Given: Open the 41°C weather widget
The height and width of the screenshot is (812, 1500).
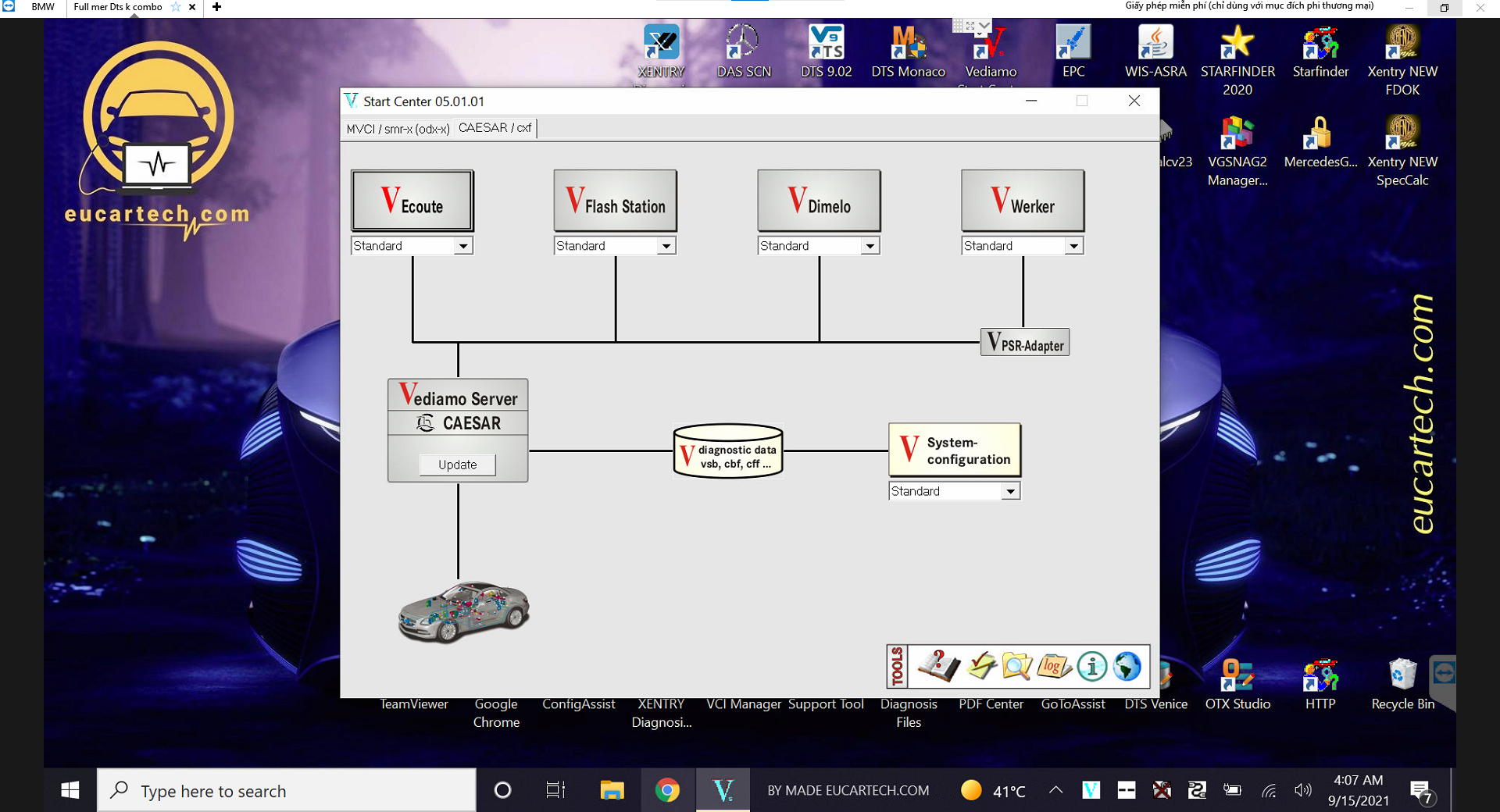Looking at the screenshot, I should pyautogui.click(x=993, y=790).
